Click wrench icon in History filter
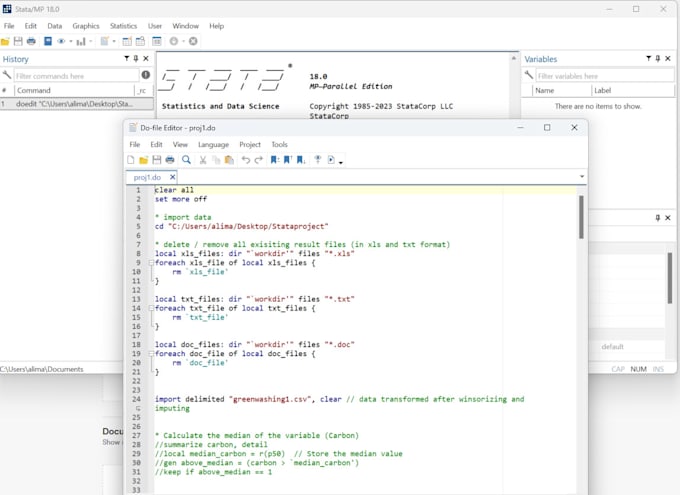Screen dimensions: 680x495 pos(7,75)
